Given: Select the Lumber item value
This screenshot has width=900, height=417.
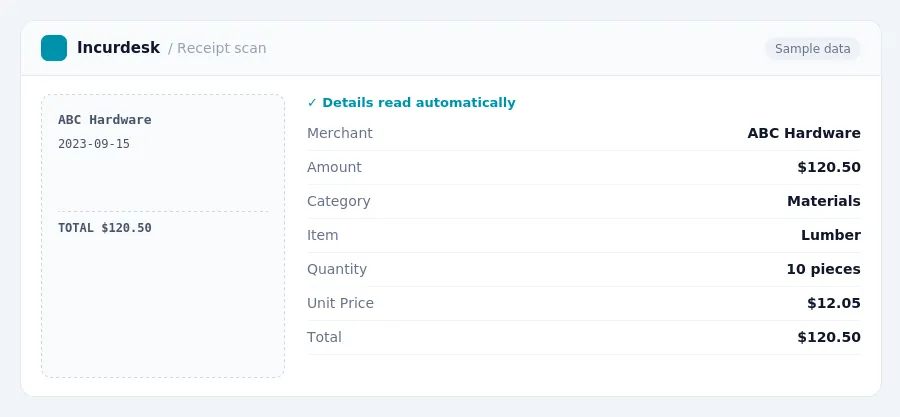Looking at the screenshot, I should point(831,235).
